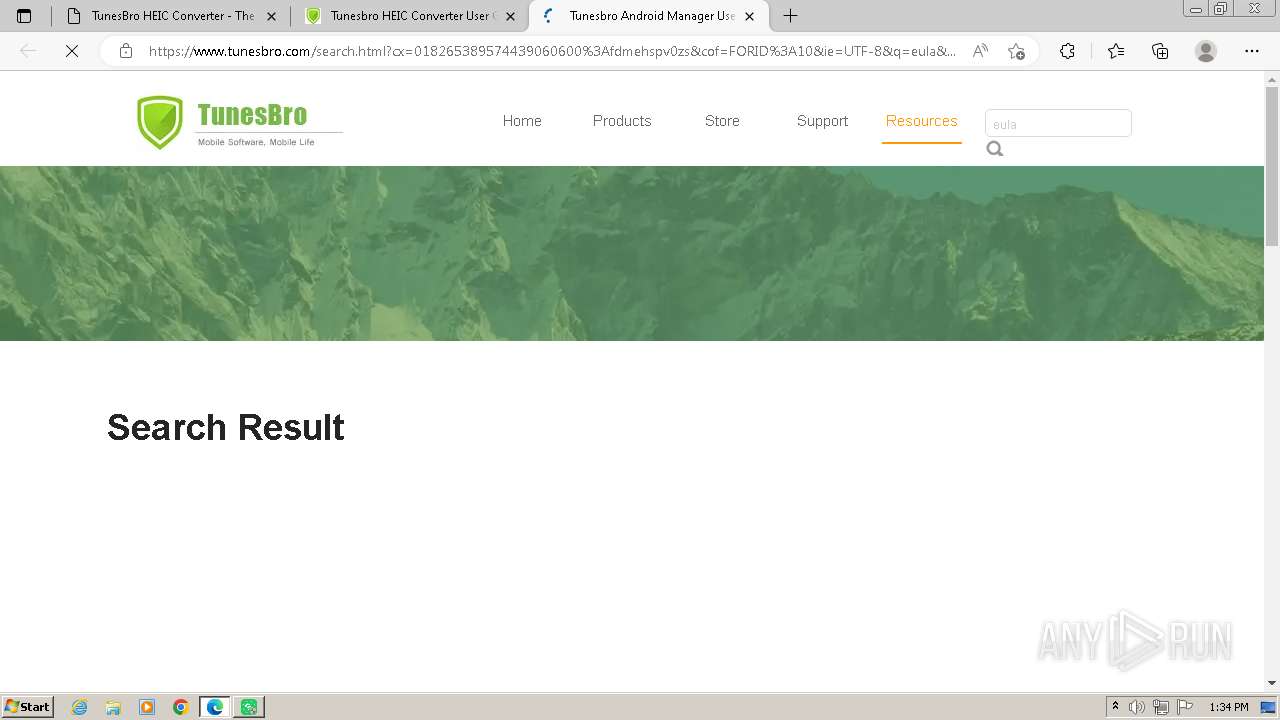Open File Explorer from taskbar
The height and width of the screenshot is (720, 1280).
click(113, 707)
